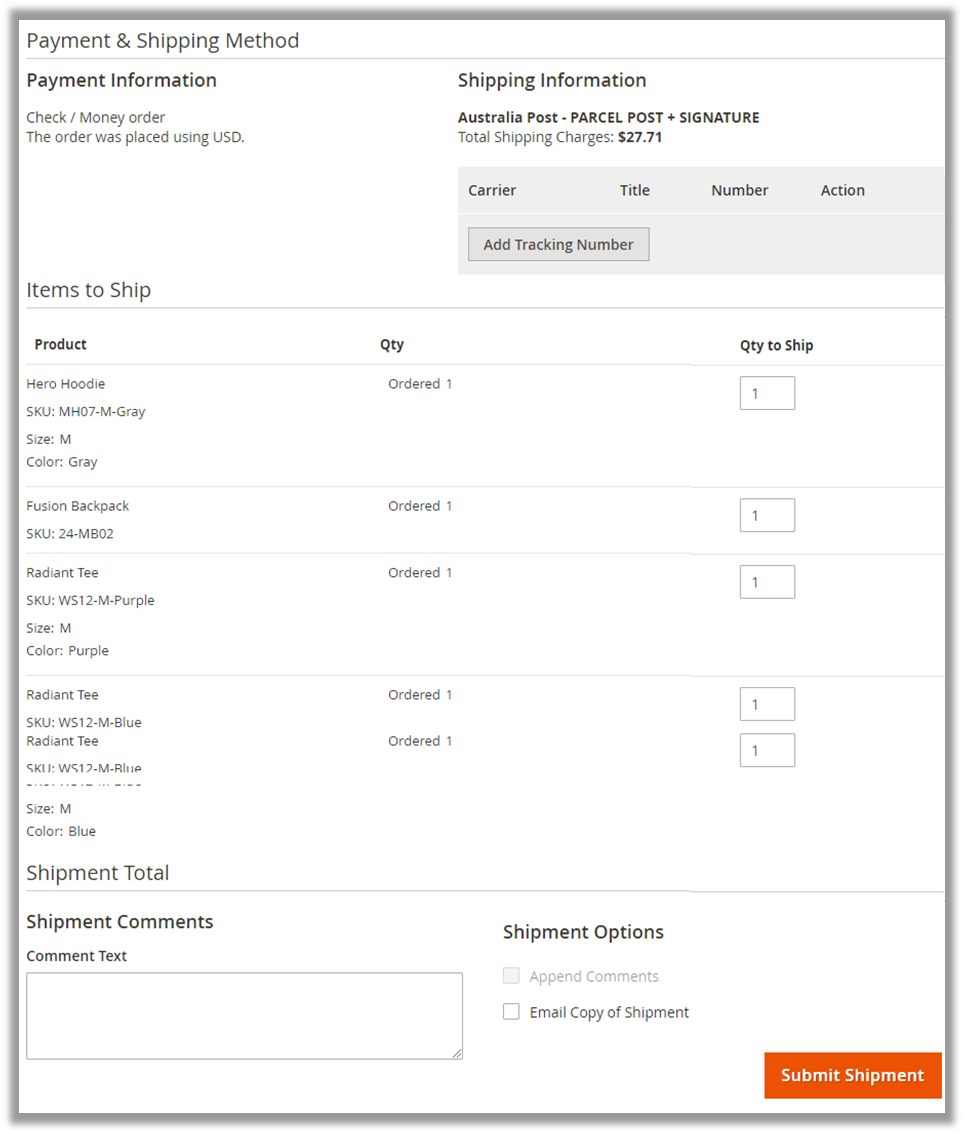
Task: Click the Product column header
Action: [60, 344]
